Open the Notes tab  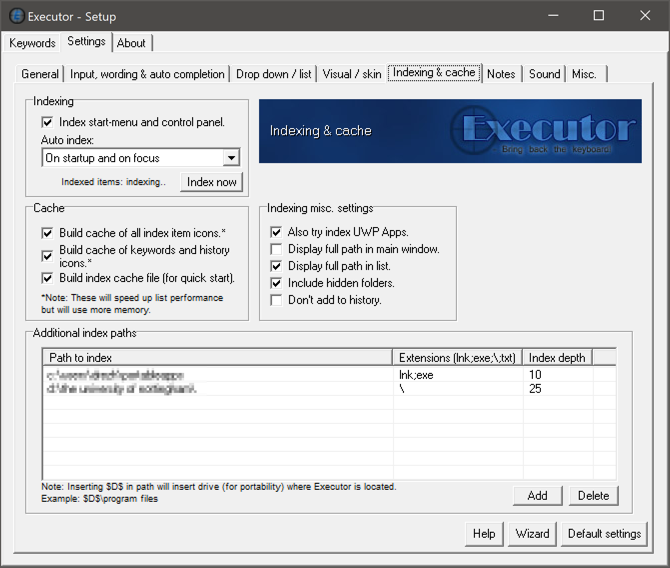point(501,74)
